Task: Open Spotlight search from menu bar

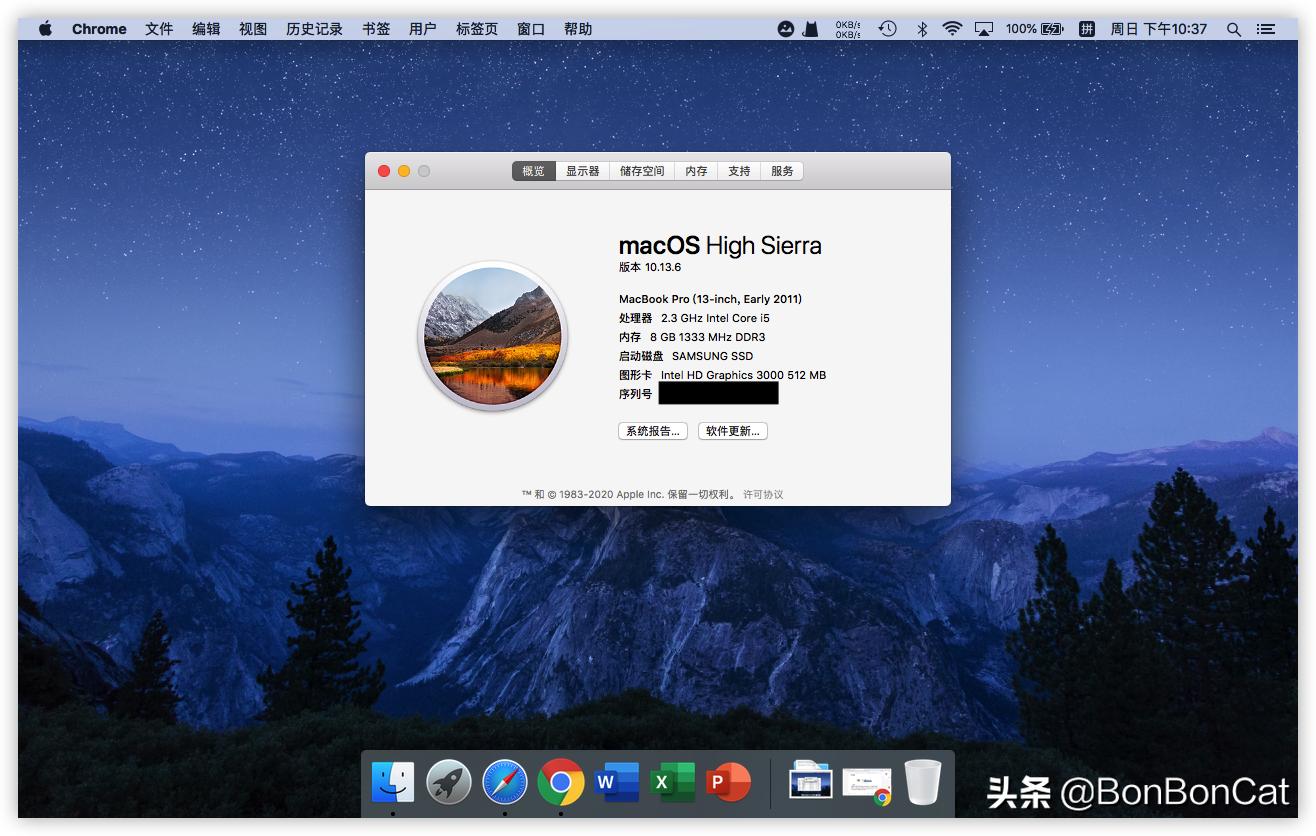Action: (1233, 28)
